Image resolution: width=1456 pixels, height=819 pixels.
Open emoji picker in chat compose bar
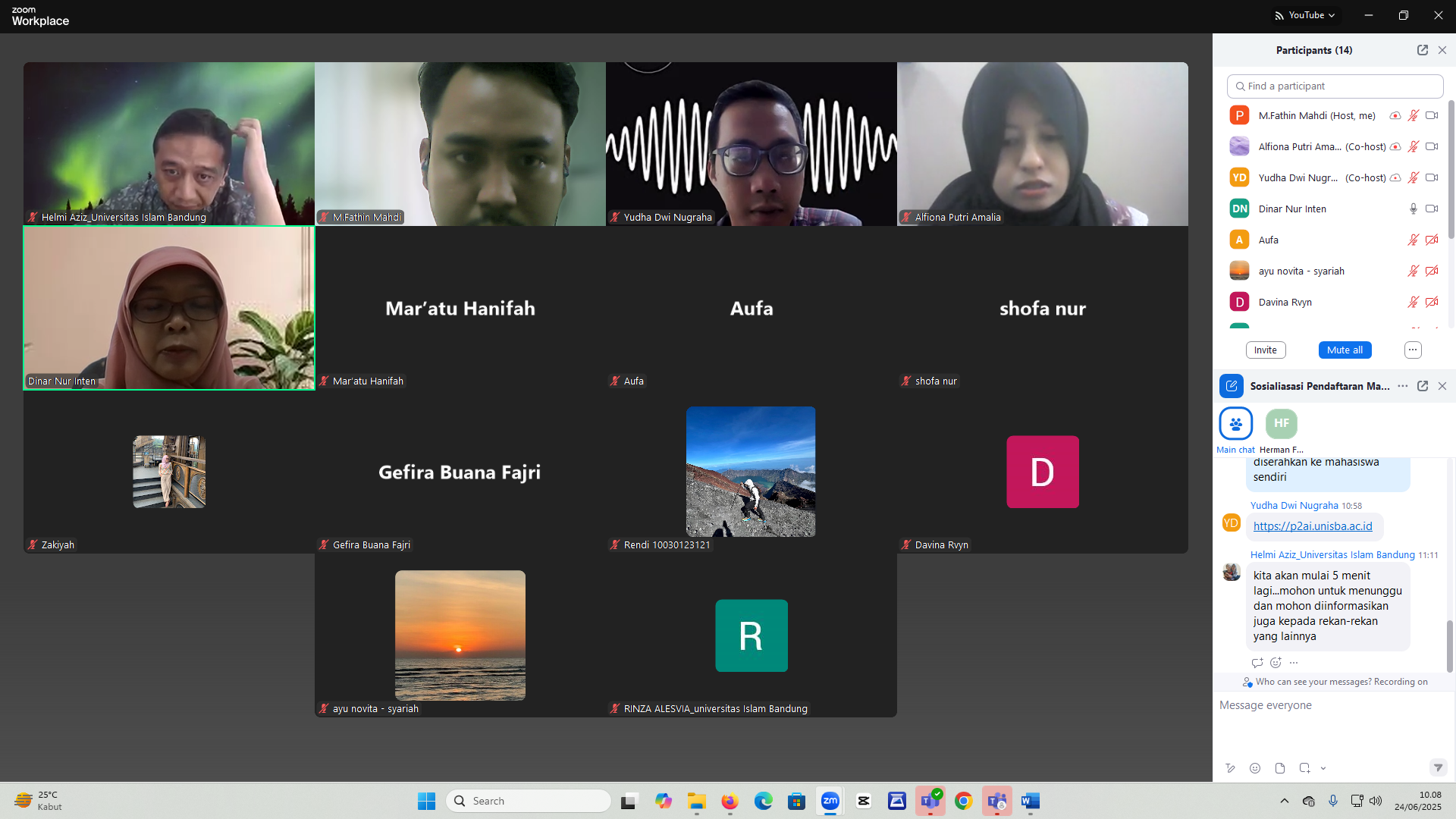point(1255,768)
